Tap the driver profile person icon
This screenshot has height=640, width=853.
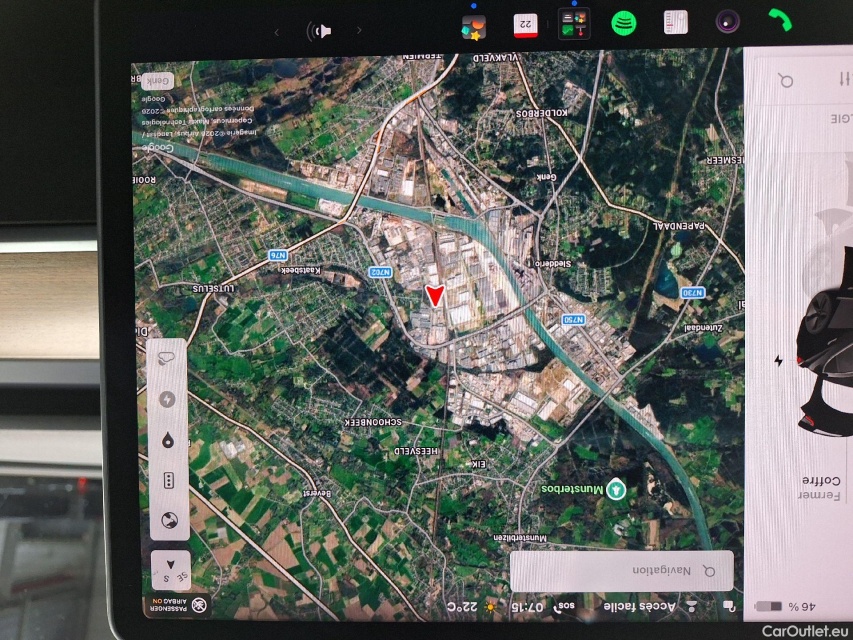tap(691, 607)
